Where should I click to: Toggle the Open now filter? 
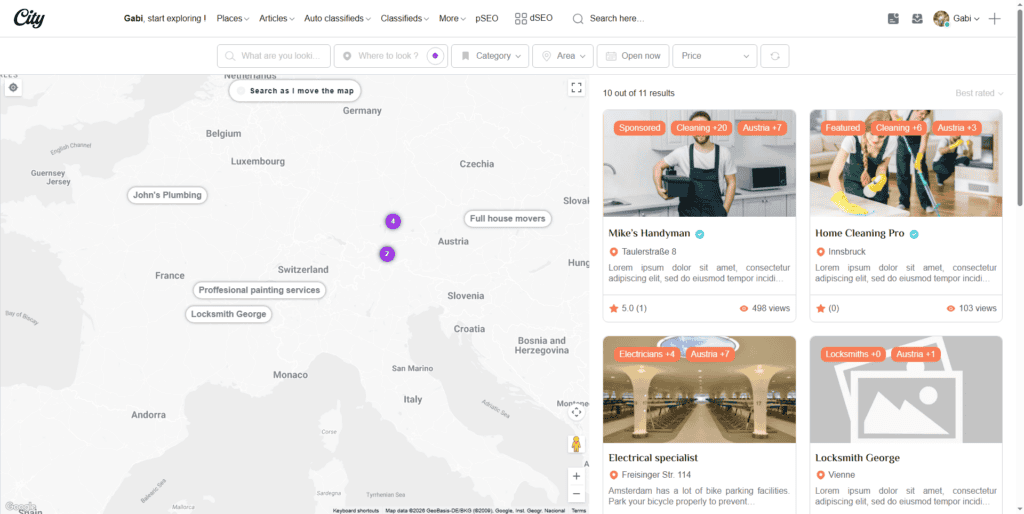pos(633,56)
